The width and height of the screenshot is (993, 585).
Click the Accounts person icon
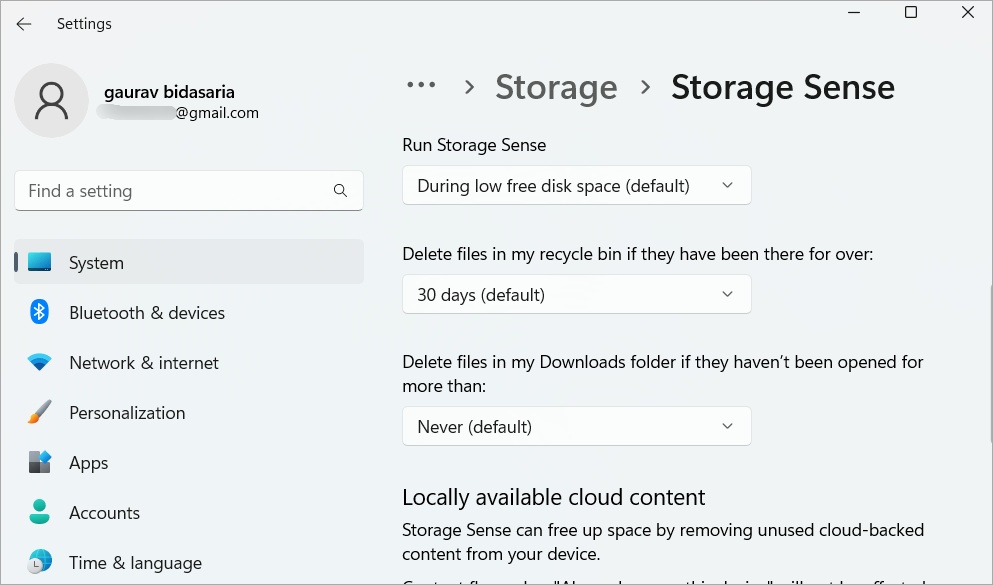click(x=40, y=513)
